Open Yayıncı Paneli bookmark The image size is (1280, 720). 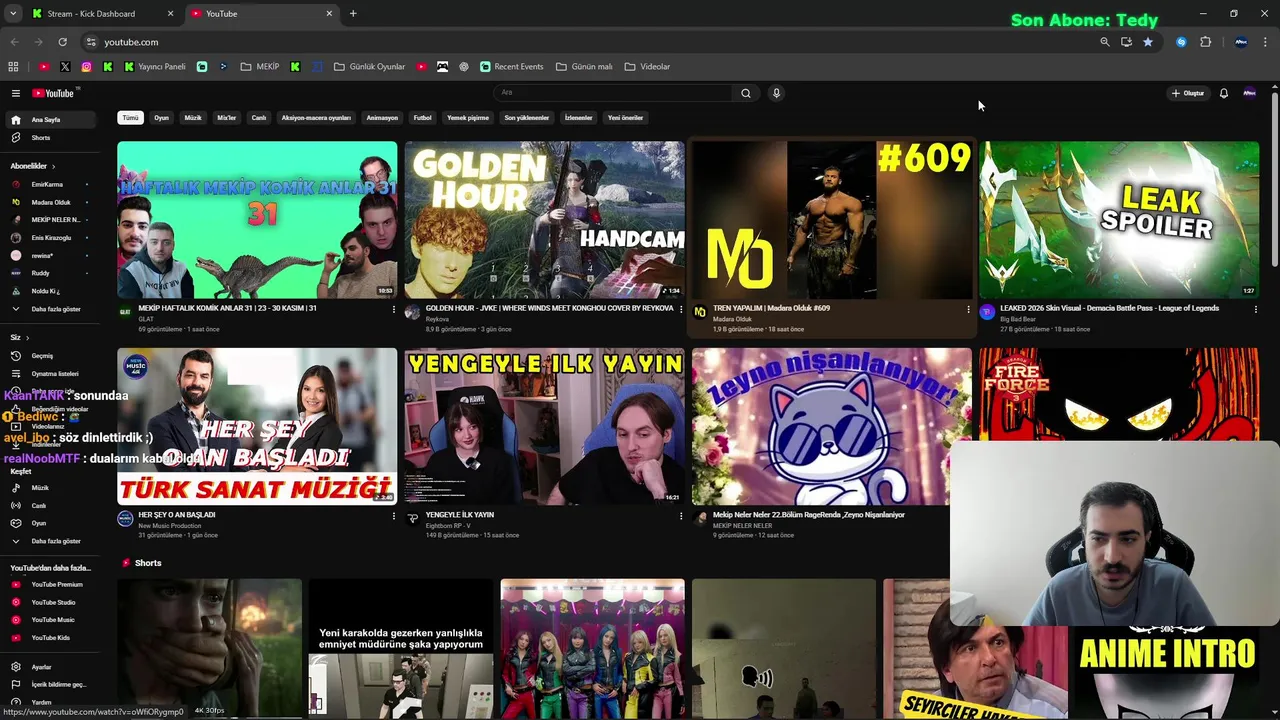(x=155, y=67)
